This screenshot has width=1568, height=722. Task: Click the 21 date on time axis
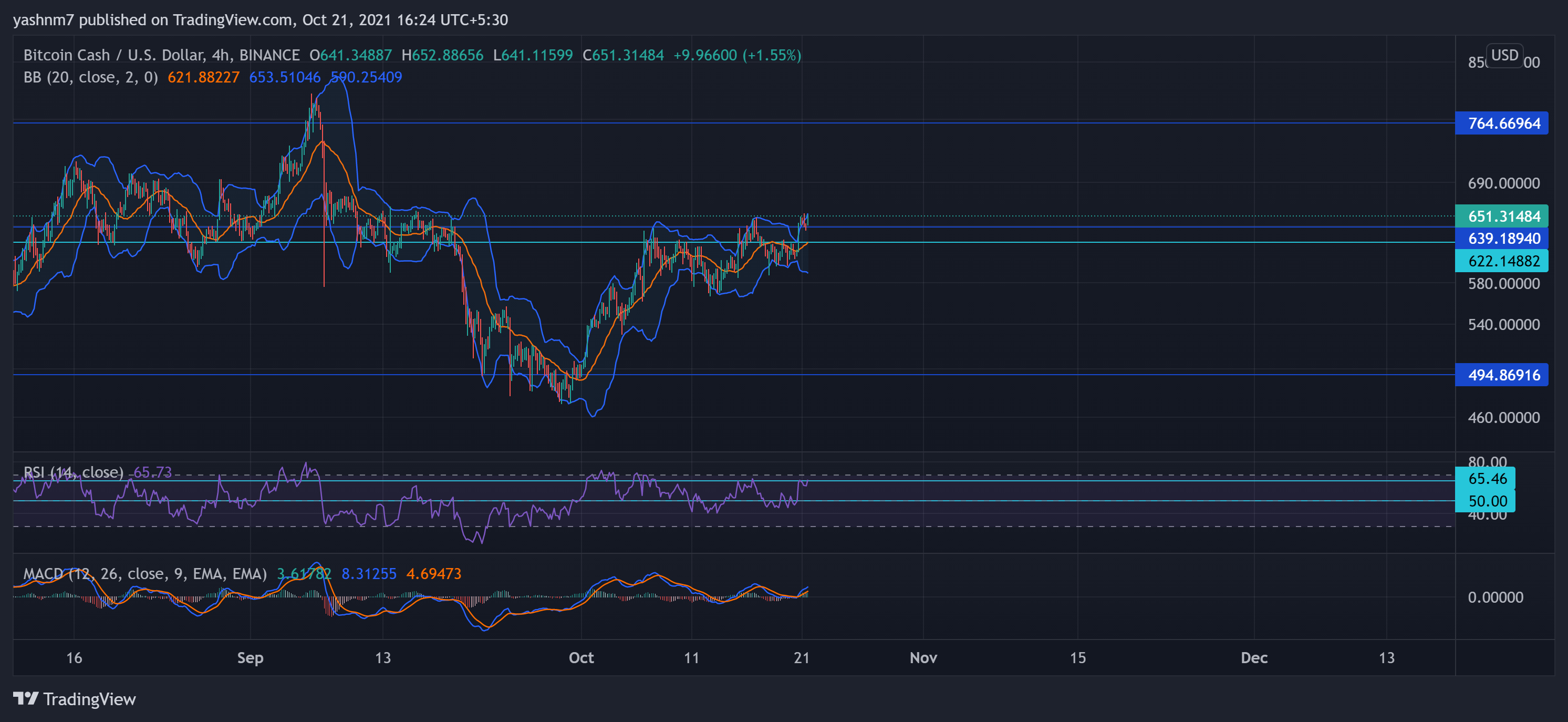802,657
